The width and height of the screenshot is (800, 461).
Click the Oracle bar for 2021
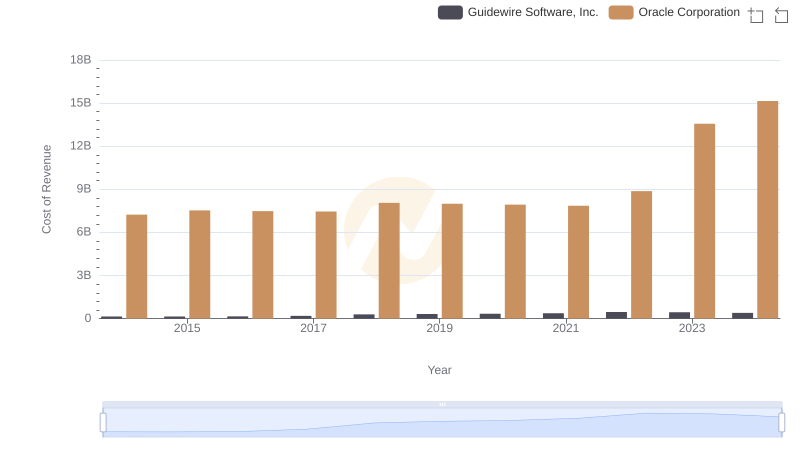[579, 262]
